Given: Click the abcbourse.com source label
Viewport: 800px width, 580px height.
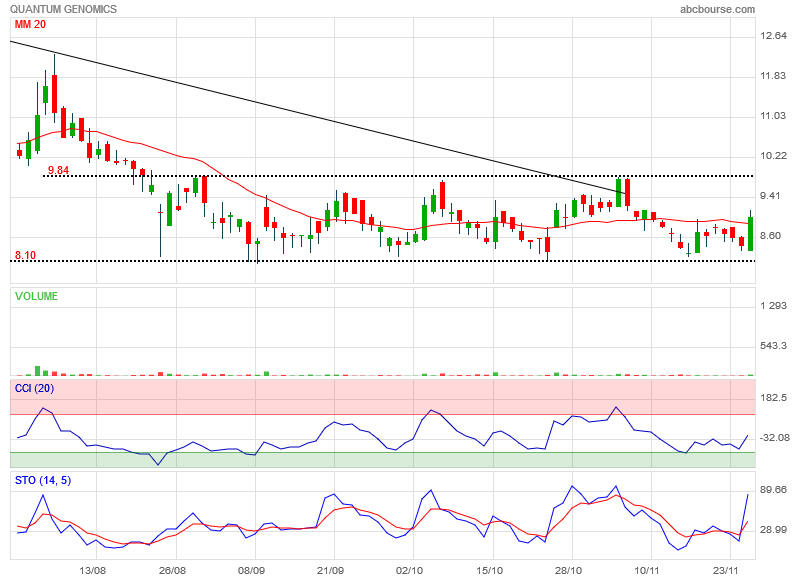Looking at the screenshot, I should tap(717, 9).
